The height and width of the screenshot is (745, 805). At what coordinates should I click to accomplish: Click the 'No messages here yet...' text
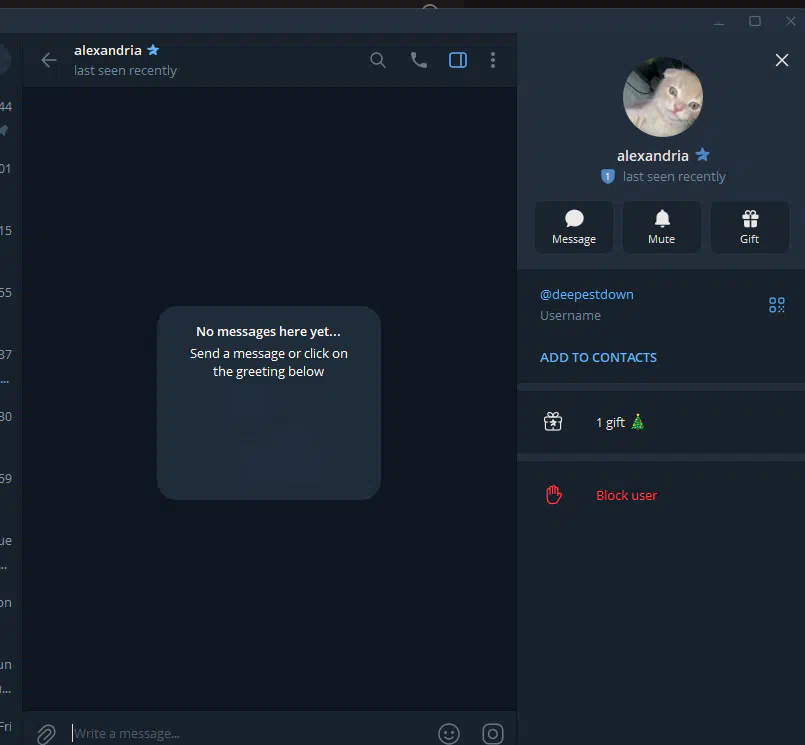point(268,332)
